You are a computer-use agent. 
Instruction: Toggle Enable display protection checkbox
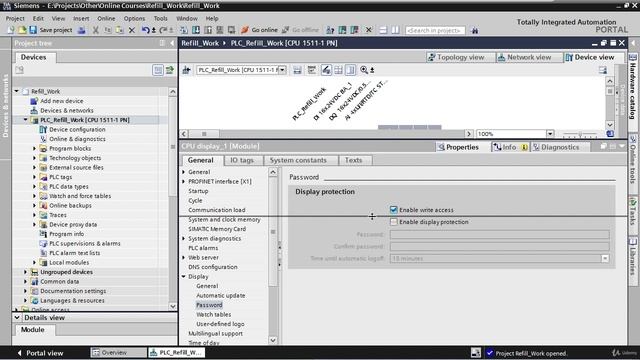(393, 222)
